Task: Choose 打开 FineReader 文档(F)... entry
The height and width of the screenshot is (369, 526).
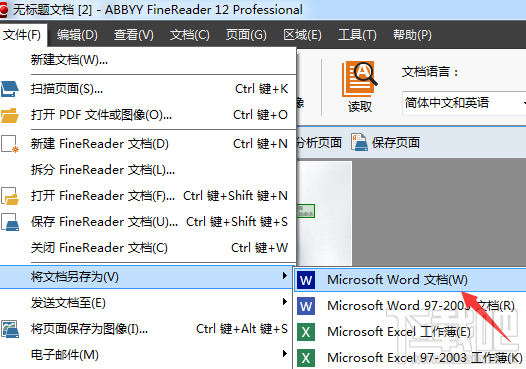Action: coord(148,196)
